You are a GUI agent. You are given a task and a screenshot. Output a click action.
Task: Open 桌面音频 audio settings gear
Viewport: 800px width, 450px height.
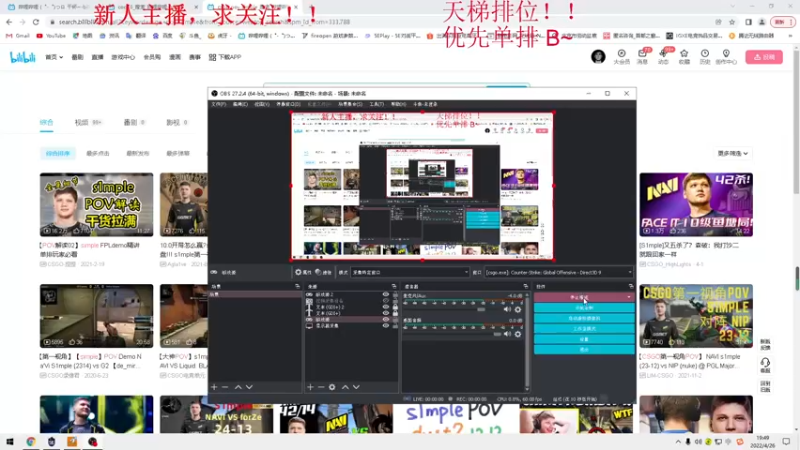pyautogui.click(x=518, y=334)
